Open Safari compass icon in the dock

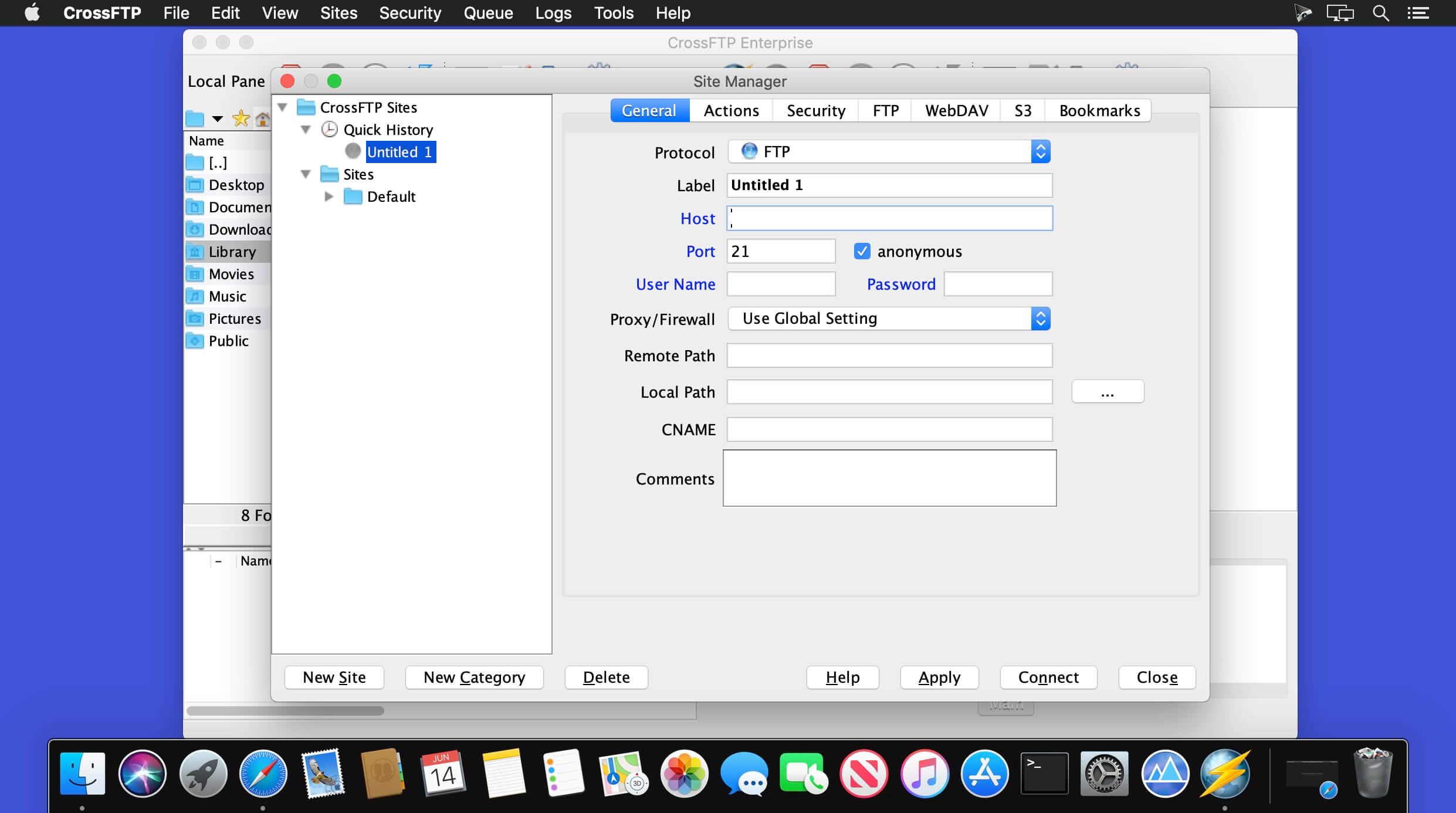263,774
